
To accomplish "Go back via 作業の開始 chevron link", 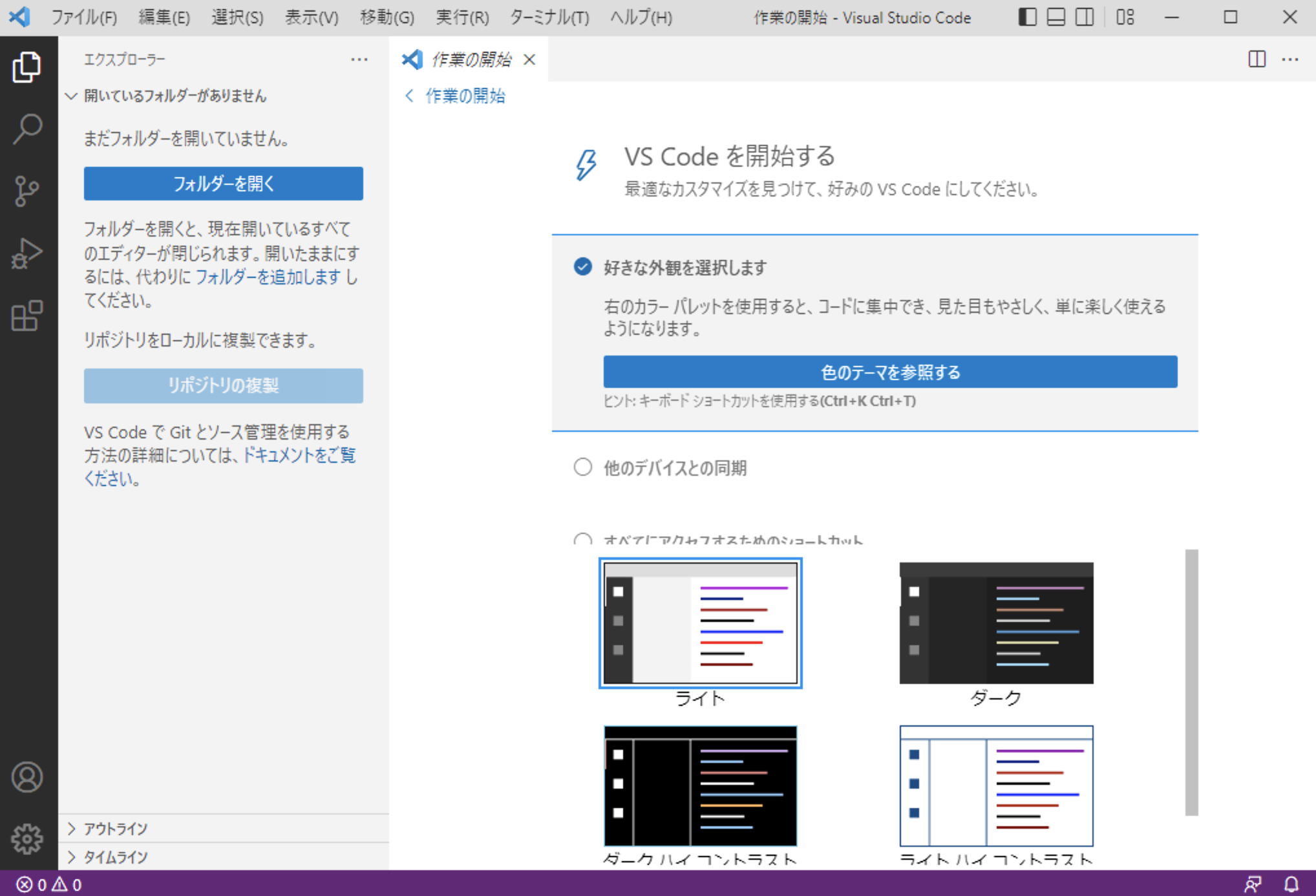I will point(455,96).
